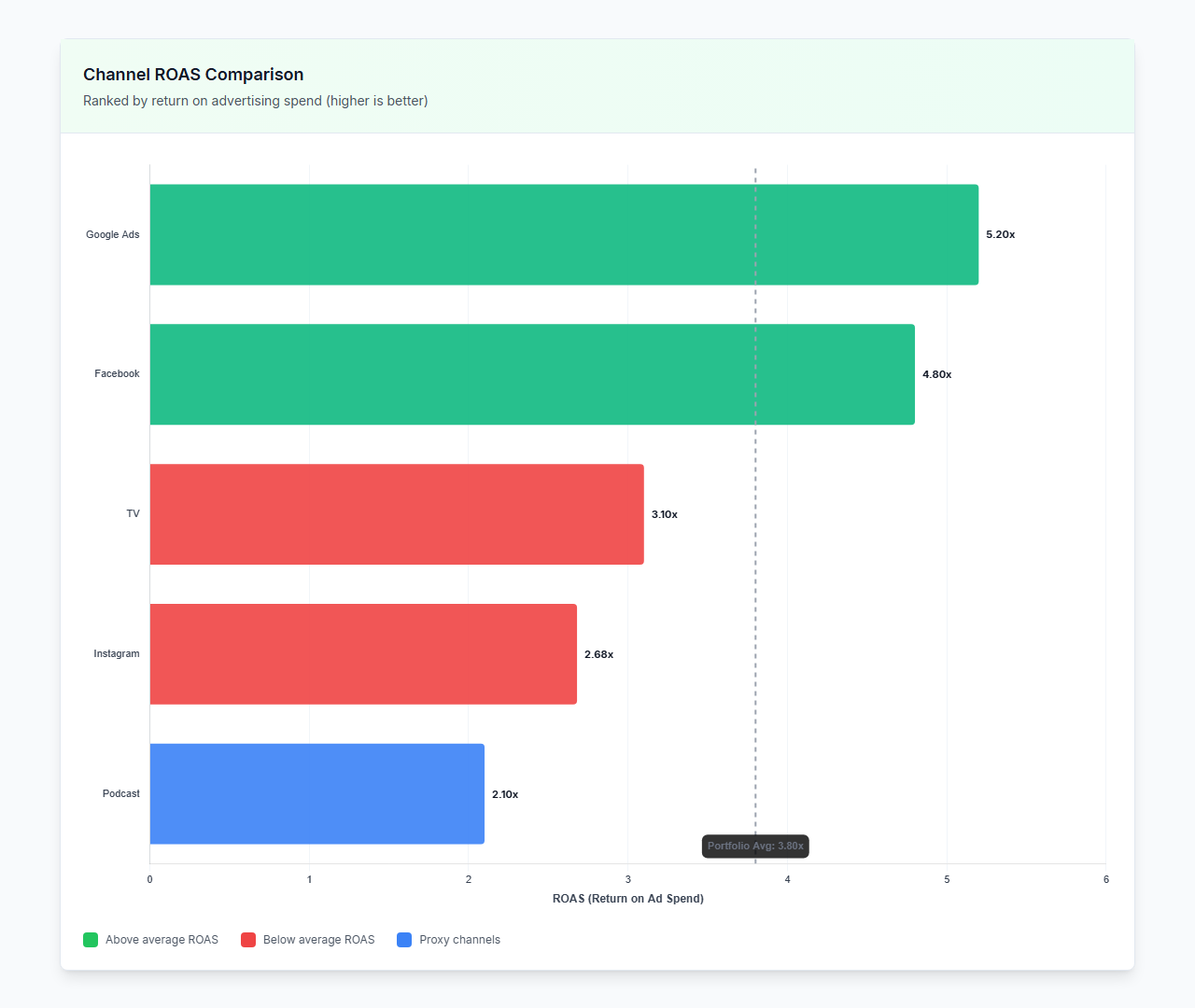Click the blue Podcast bar

pyautogui.click(x=317, y=794)
